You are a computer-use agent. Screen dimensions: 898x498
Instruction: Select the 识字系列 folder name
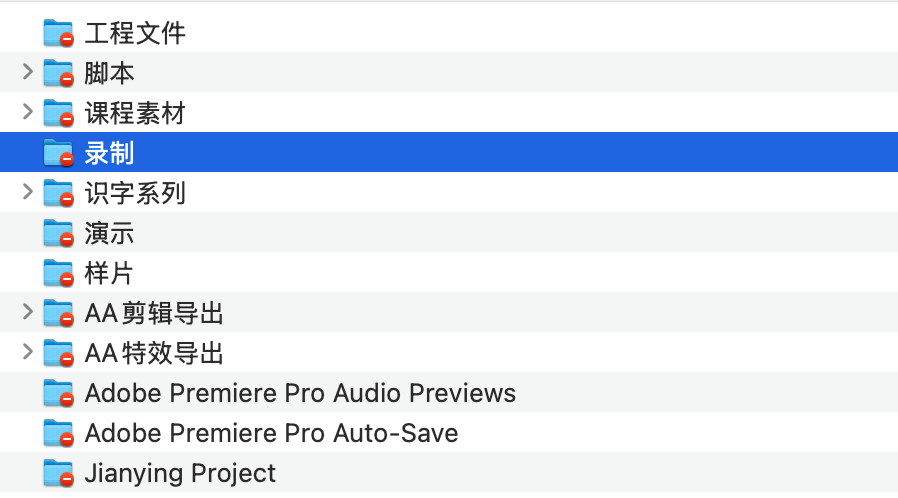click(135, 193)
